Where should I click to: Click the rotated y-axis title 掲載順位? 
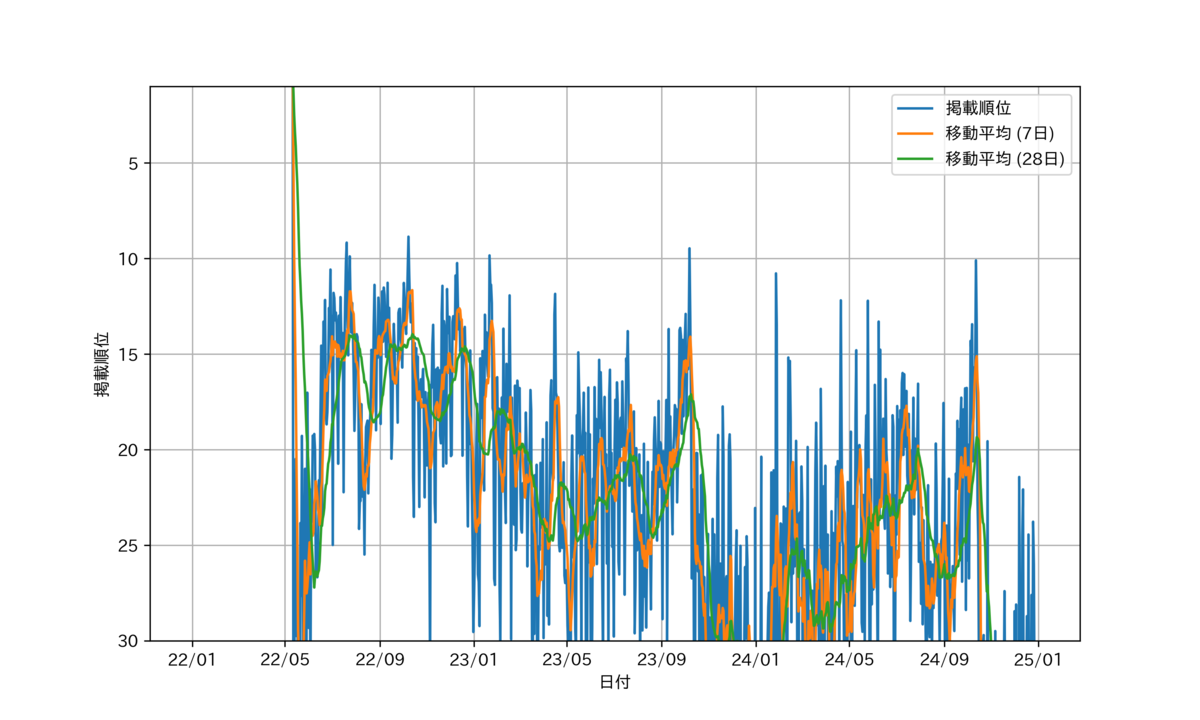(102, 363)
